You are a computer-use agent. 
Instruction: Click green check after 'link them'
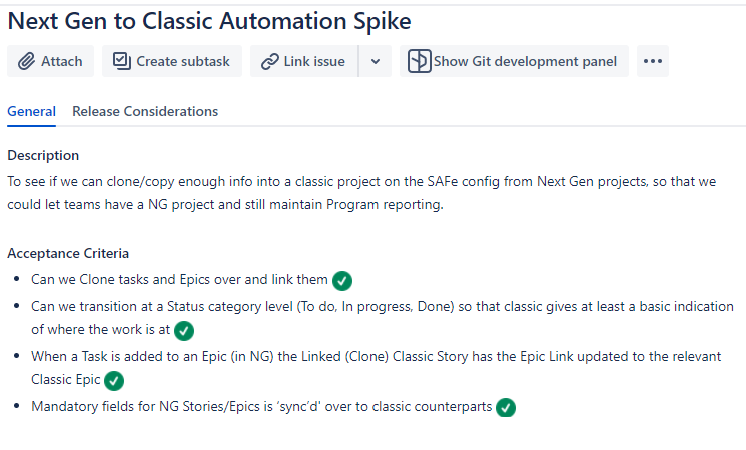[342, 281]
